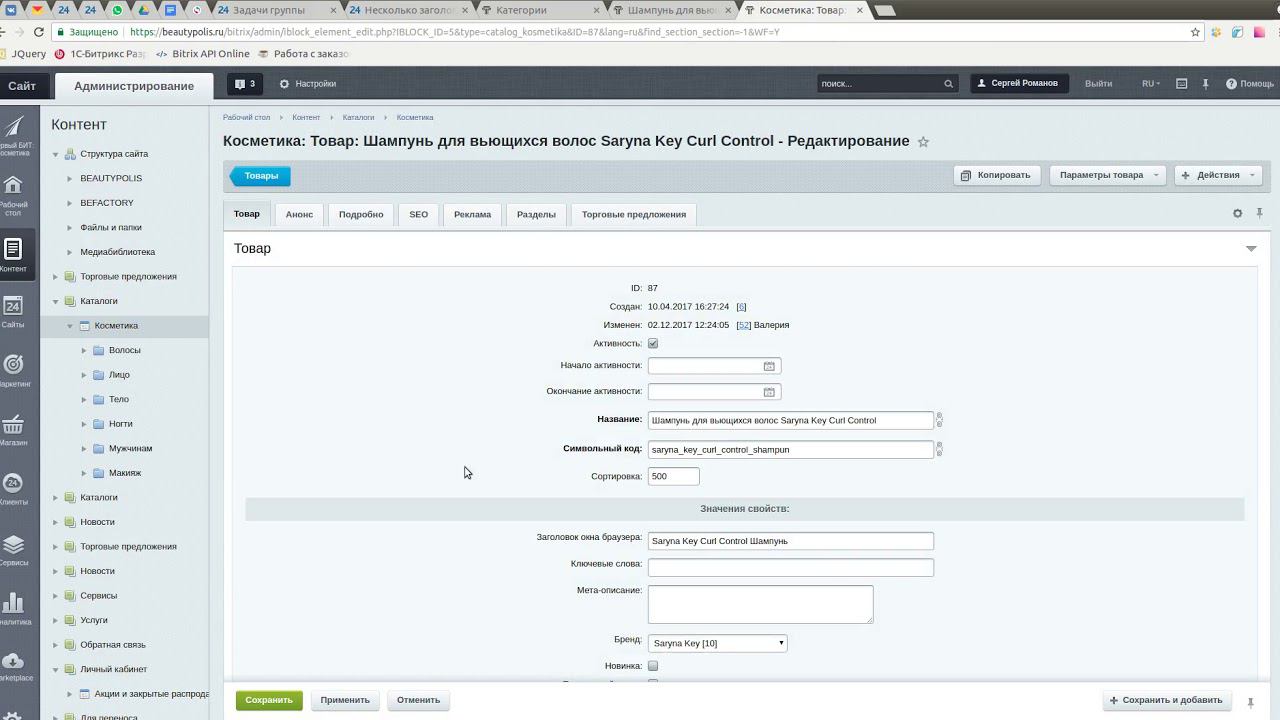
Task: Switch to the Анонс tab
Action: (x=299, y=214)
